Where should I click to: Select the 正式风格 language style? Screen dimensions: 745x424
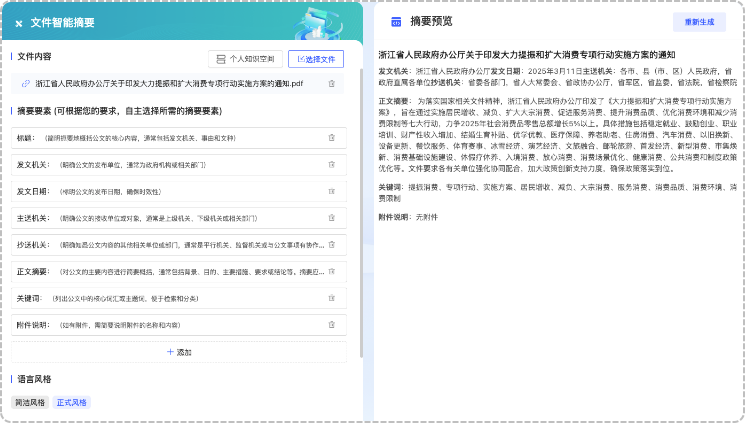[71, 402]
